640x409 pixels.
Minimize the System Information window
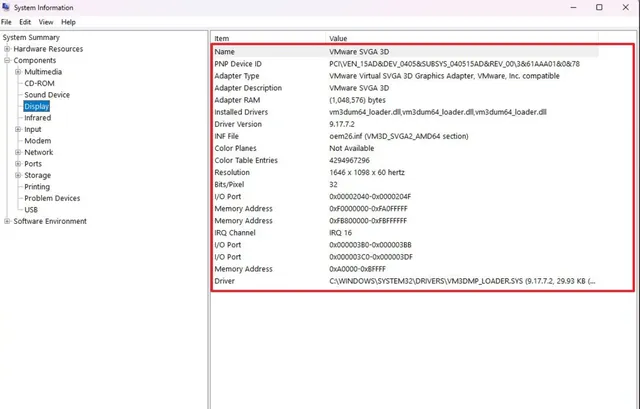573,7
